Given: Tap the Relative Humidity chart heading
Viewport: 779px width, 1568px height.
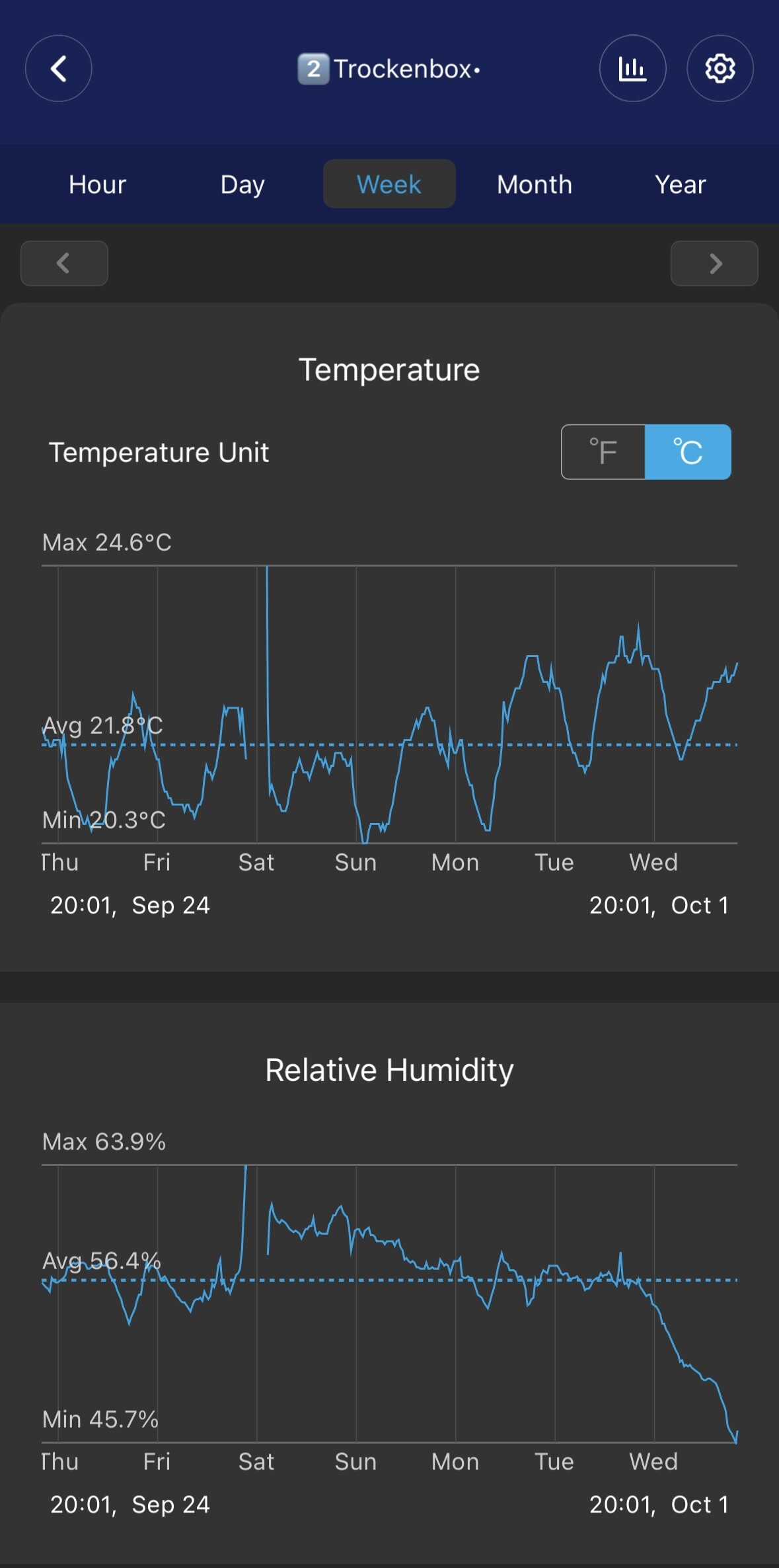Looking at the screenshot, I should coord(389,1070).
